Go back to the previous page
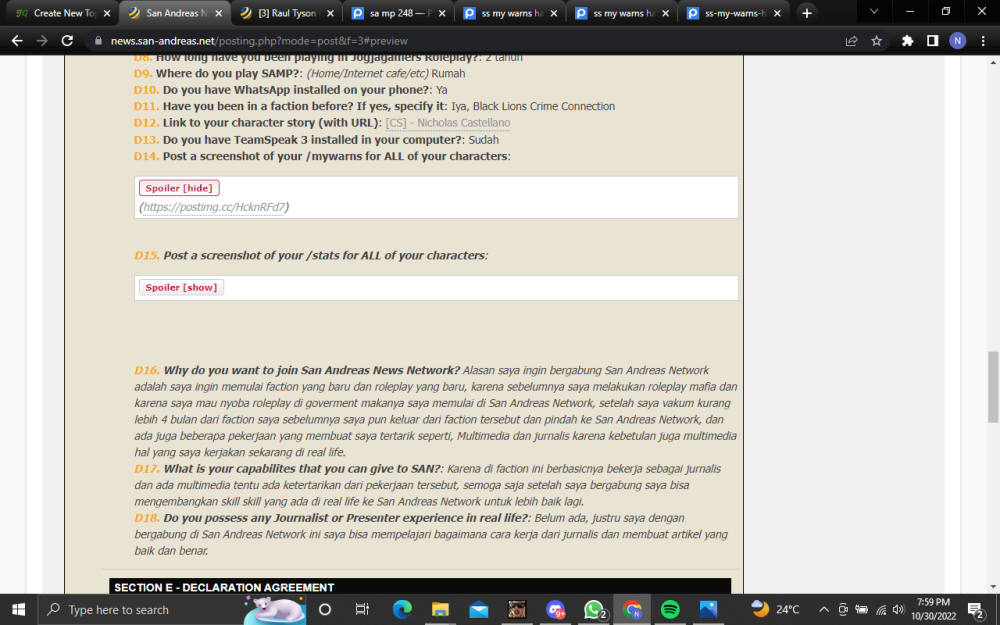The image size is (1000, 625). 17,41
